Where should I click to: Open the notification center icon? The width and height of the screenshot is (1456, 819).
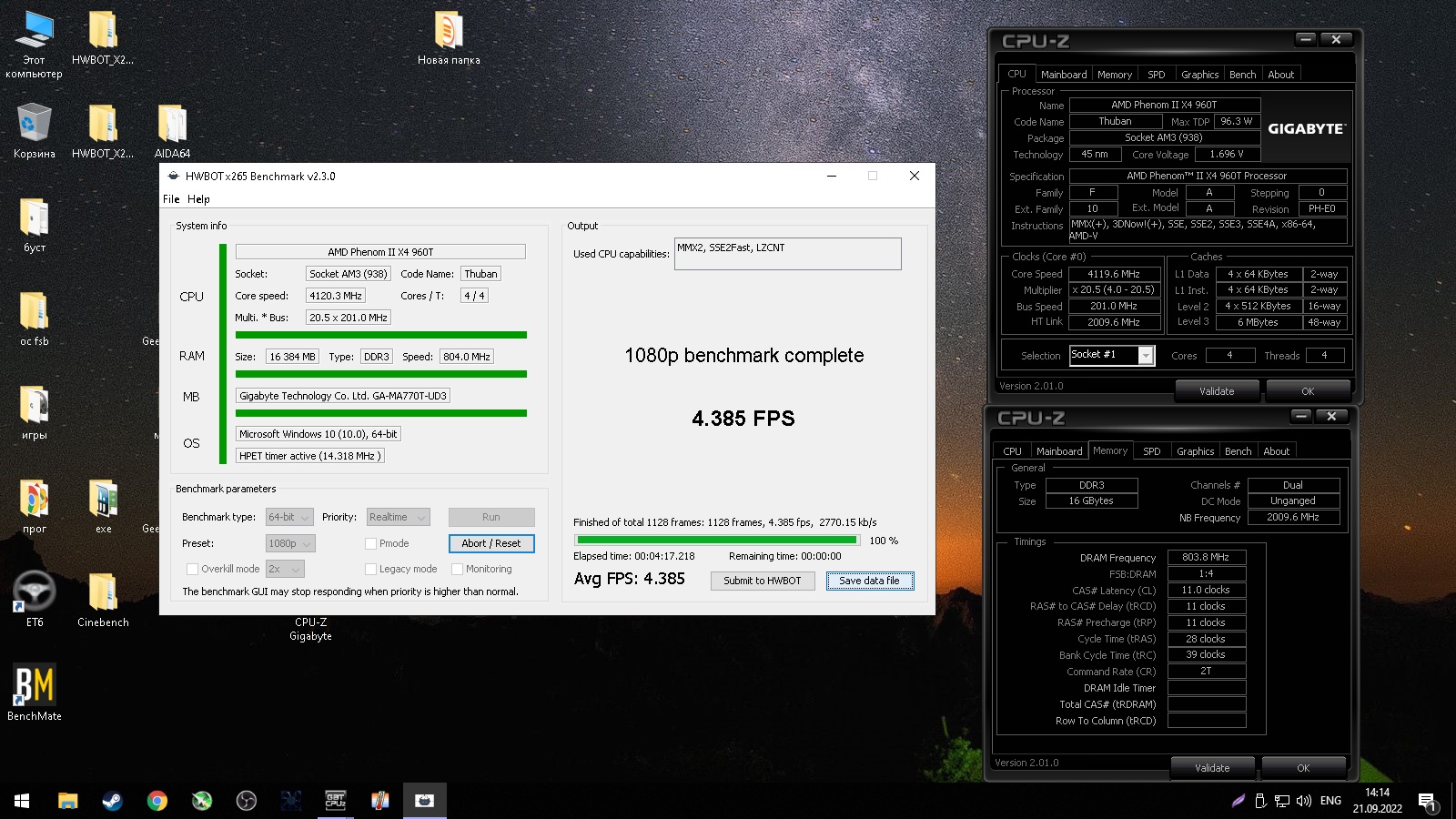pyautogui.click(x=1427, y=801)
